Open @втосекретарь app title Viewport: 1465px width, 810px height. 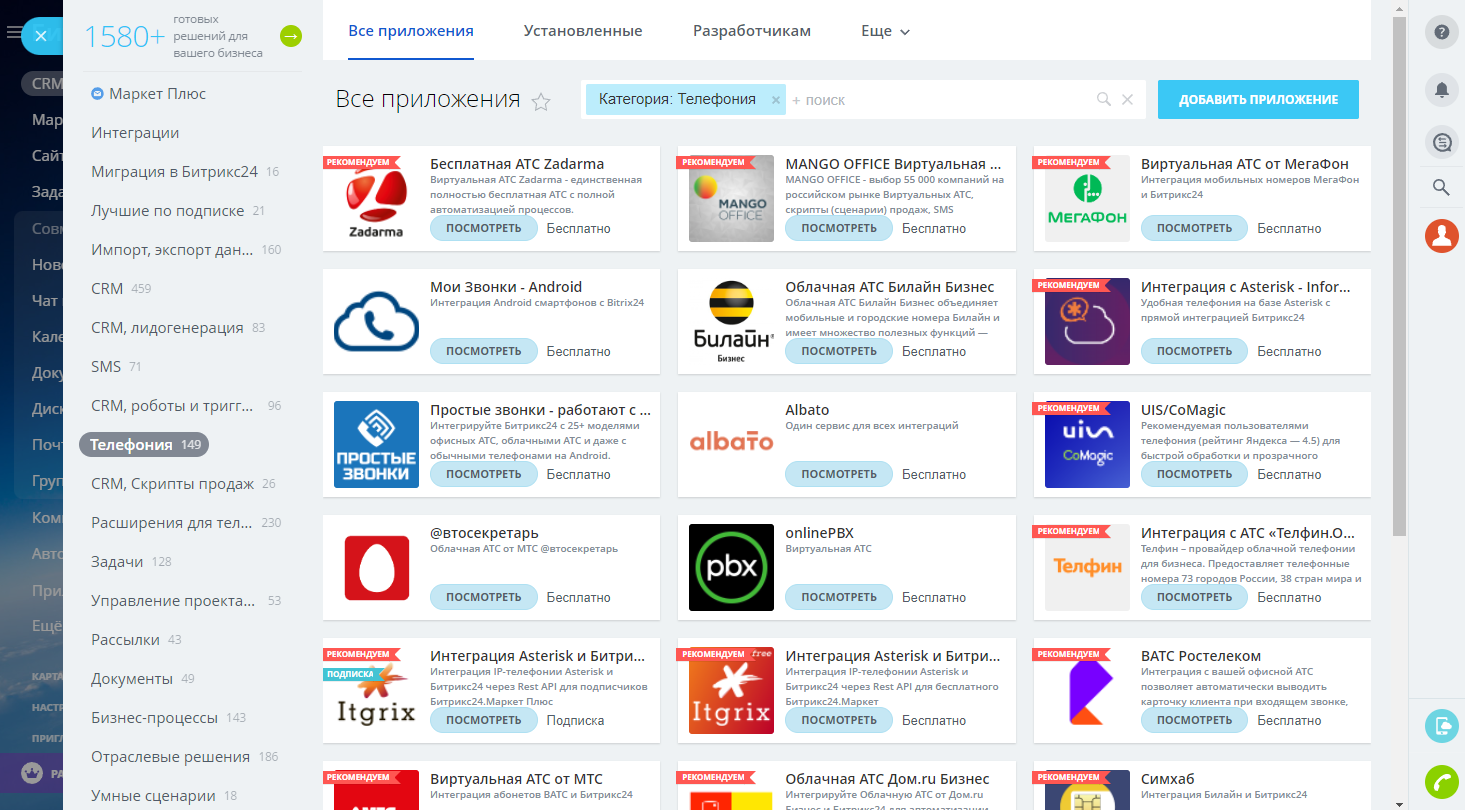[484, 533]
